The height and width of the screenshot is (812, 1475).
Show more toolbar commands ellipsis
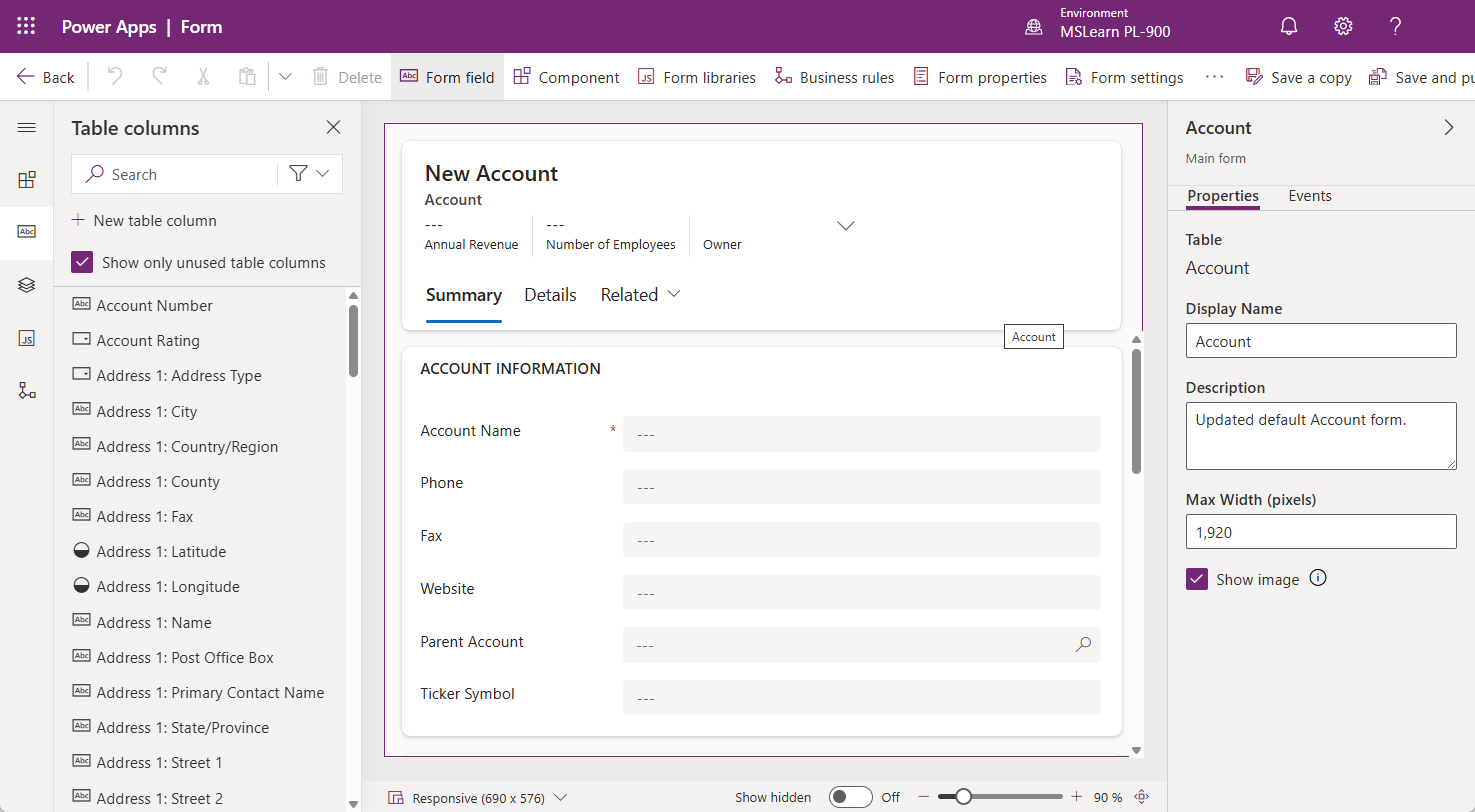1214,77
